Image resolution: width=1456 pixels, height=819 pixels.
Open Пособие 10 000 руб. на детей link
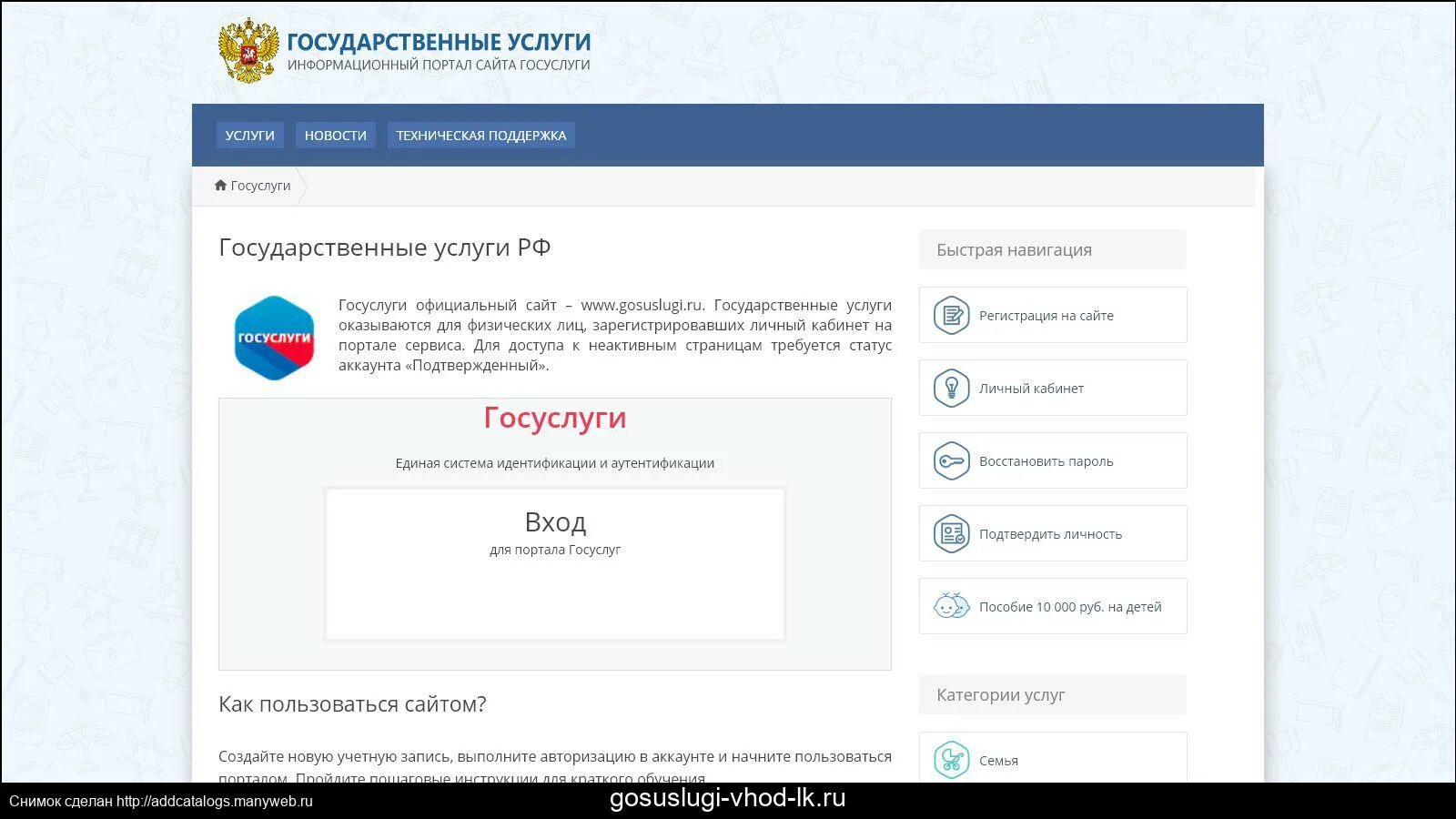coord(1053,606)
